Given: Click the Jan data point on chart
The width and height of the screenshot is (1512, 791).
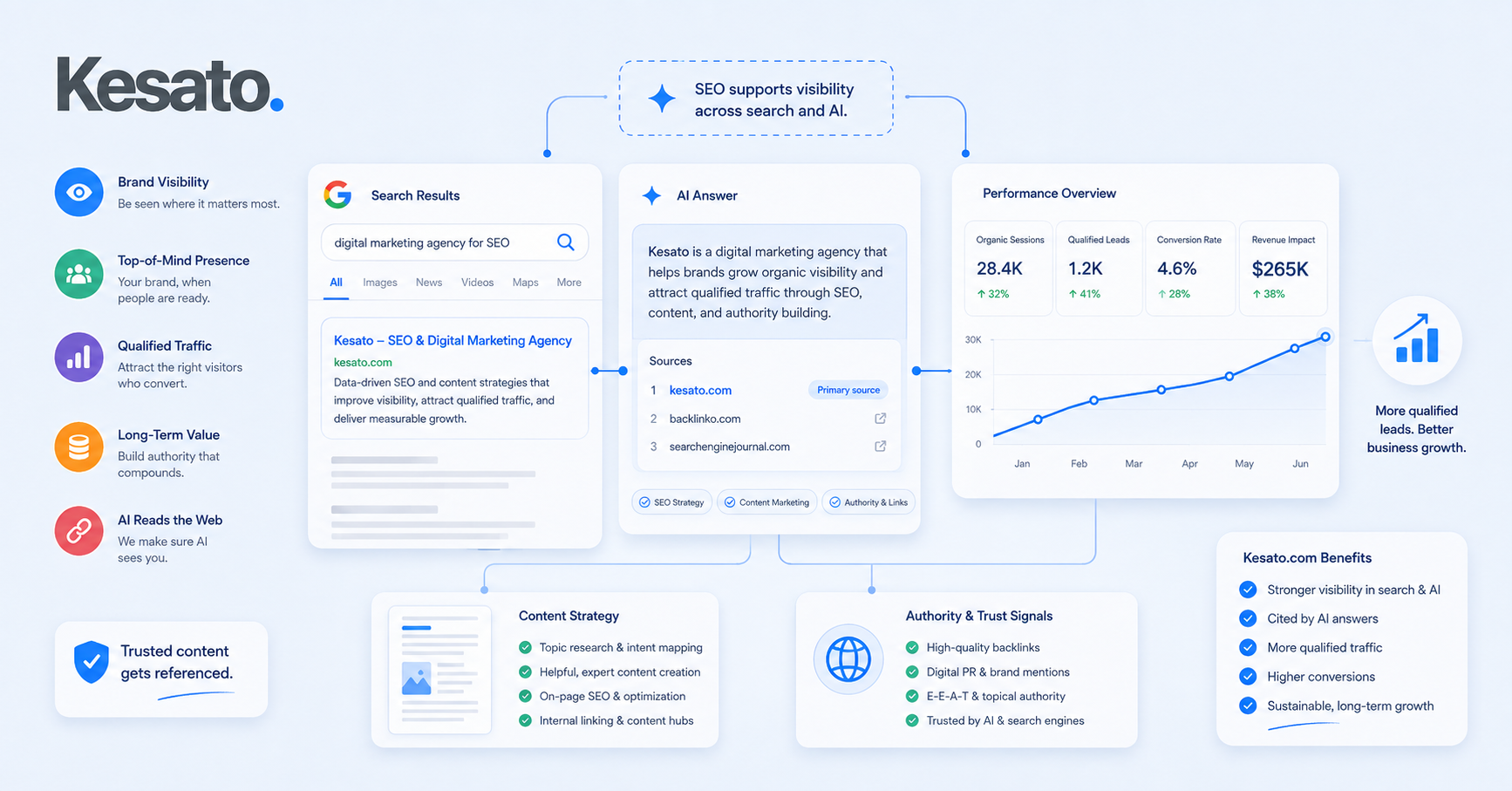Looking at the screenshot, I should 1038,419.
